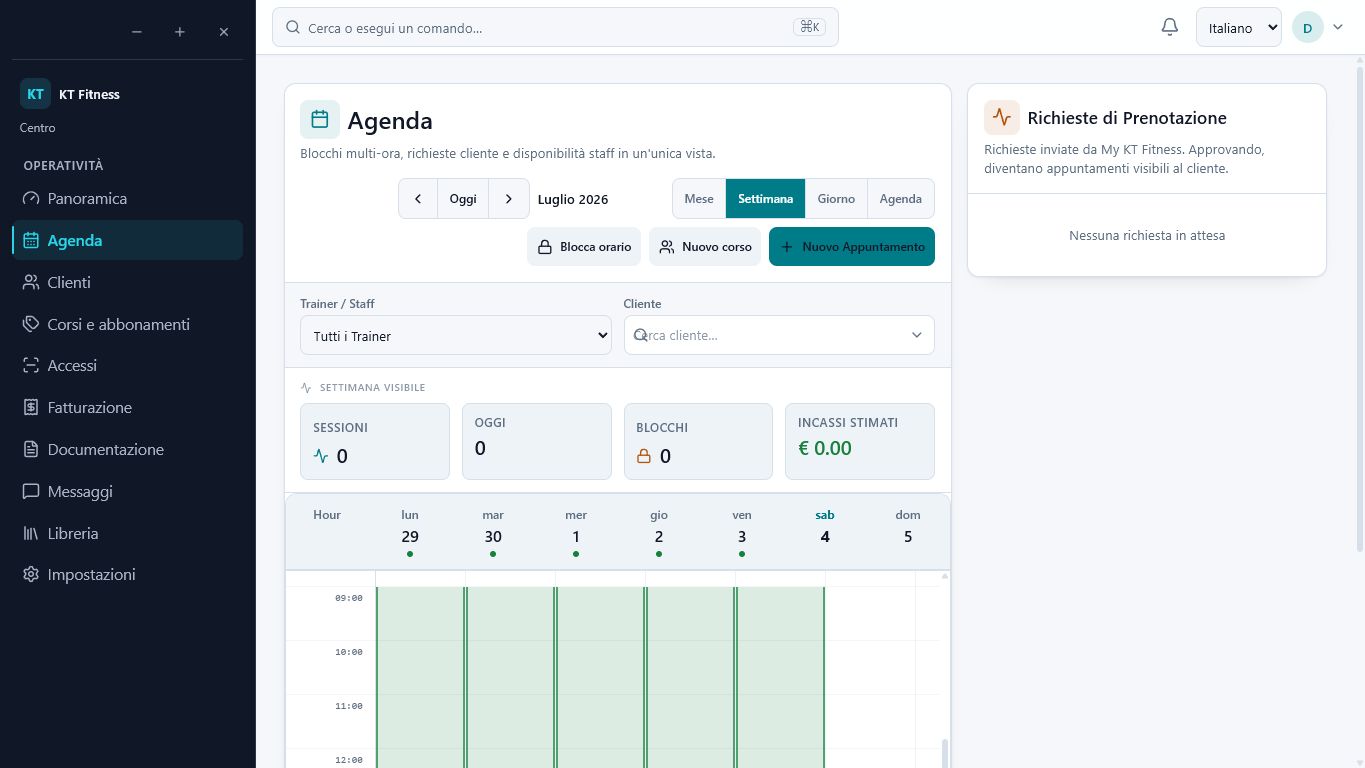The height and width of the screenshot is (768, 1365).
Task: Click the 11:00 time label
Action: coord(349,706)
